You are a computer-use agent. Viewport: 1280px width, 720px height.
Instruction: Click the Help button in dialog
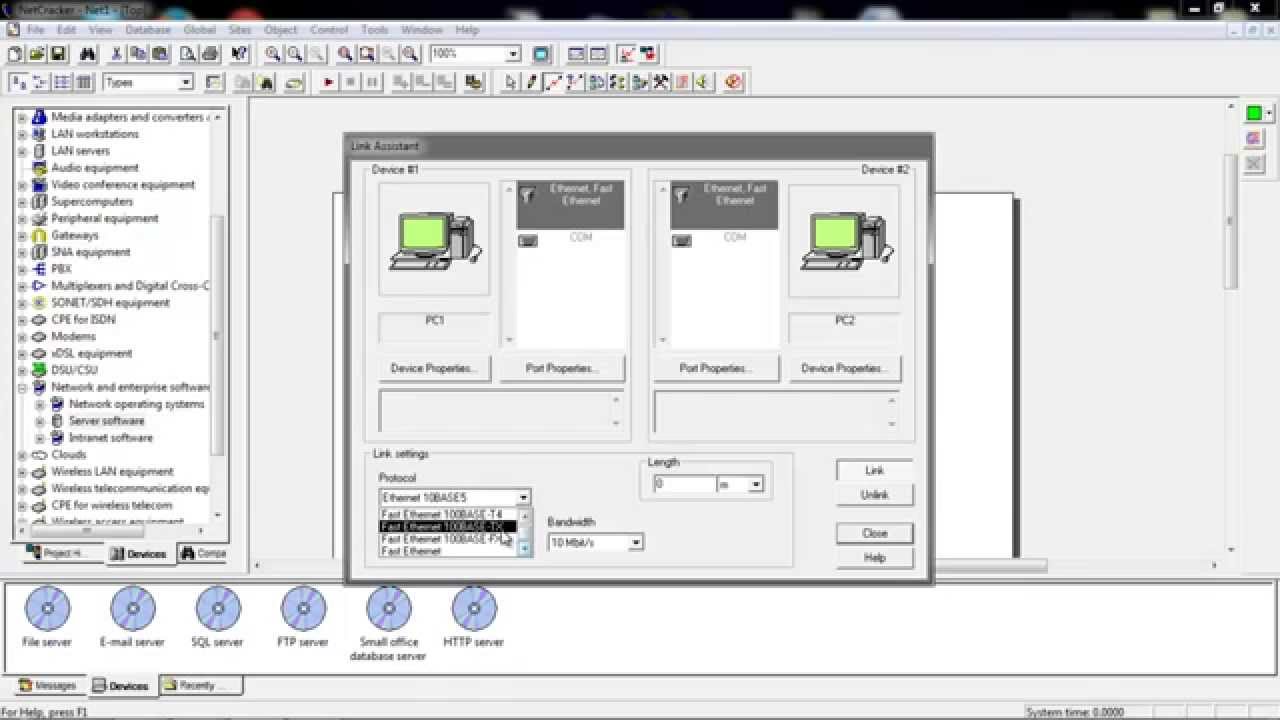click(x=874, y=557)
